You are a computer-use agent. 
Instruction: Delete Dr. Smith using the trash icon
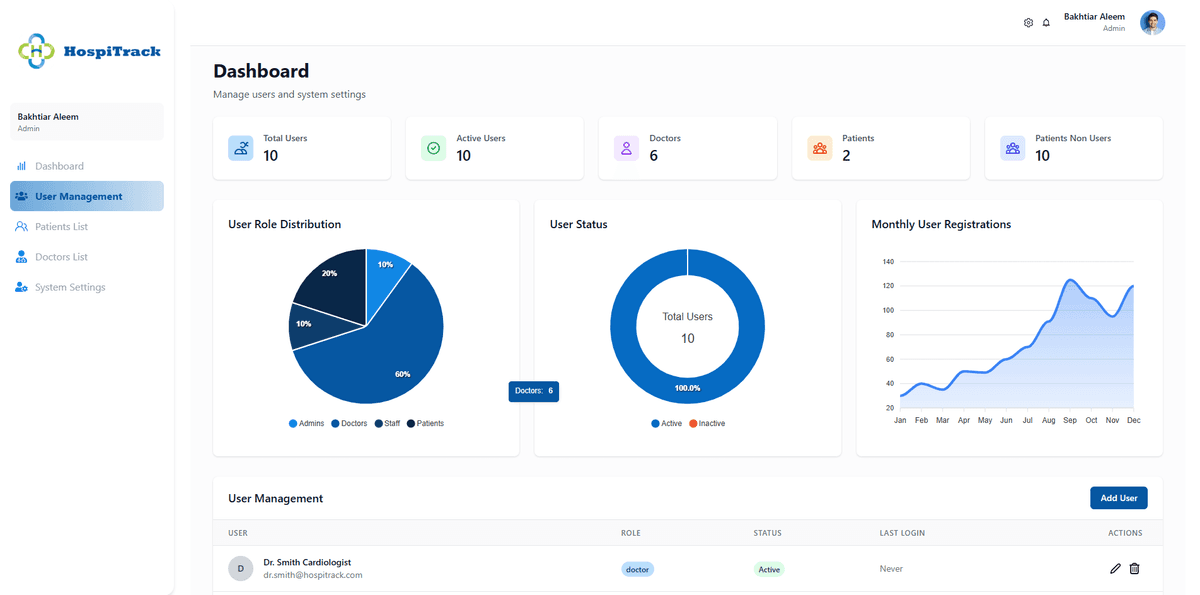[x=1134, y=569]
